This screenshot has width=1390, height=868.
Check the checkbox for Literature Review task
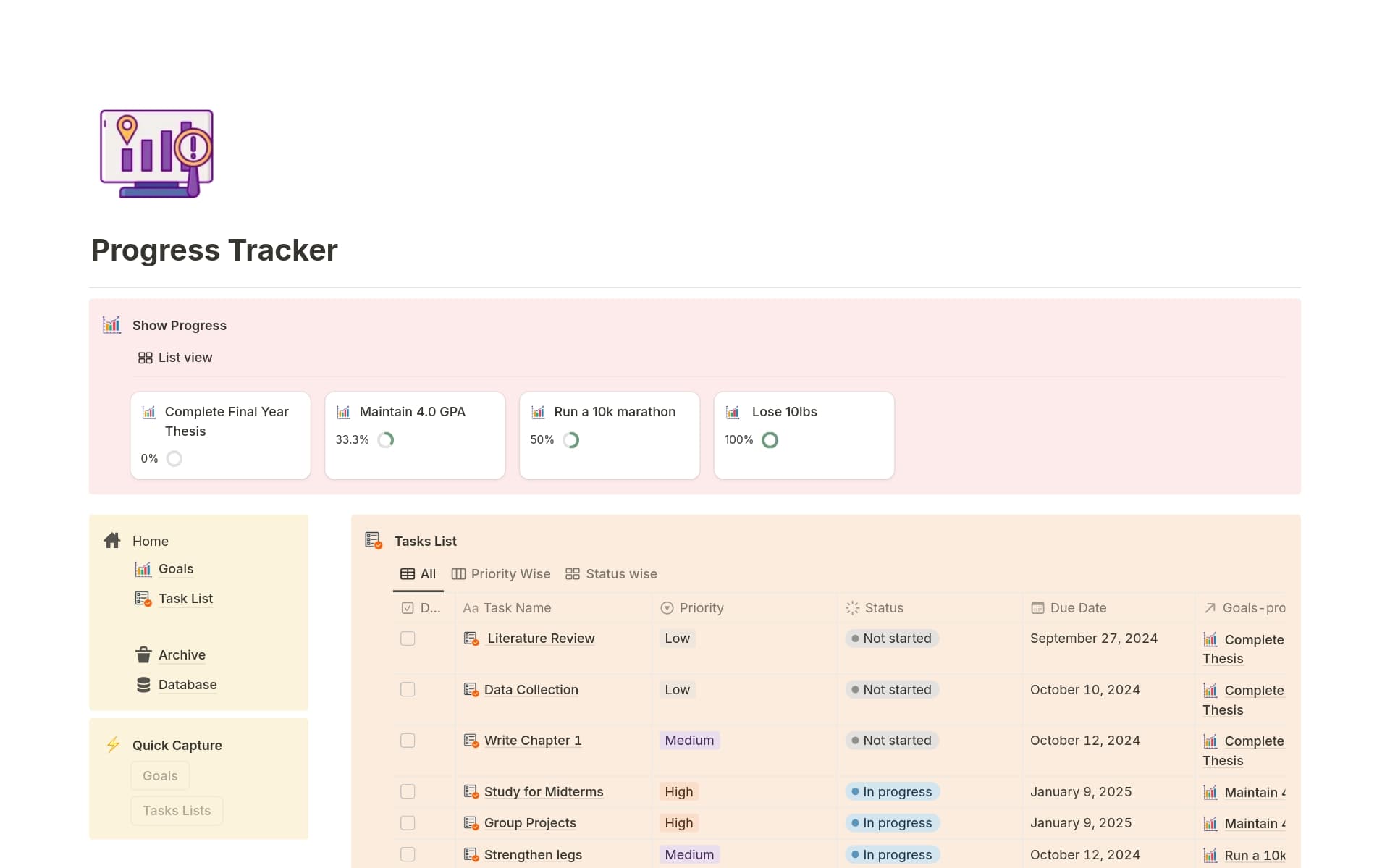[x=408, y=639]
